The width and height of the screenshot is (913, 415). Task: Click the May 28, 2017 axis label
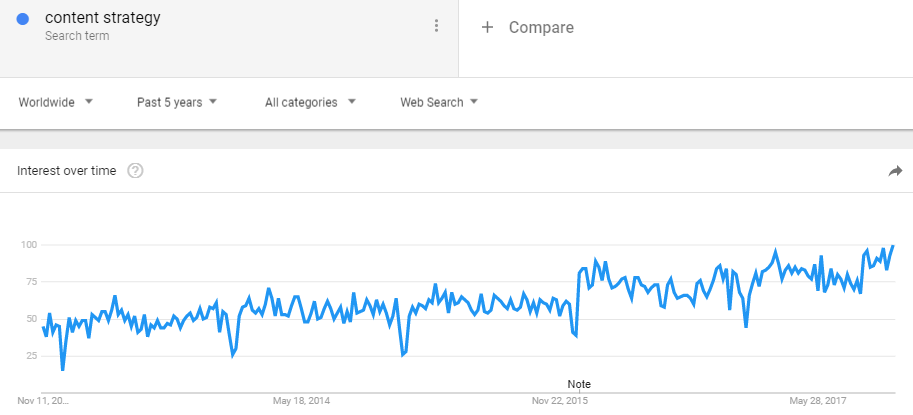click(x=818, y=401)
